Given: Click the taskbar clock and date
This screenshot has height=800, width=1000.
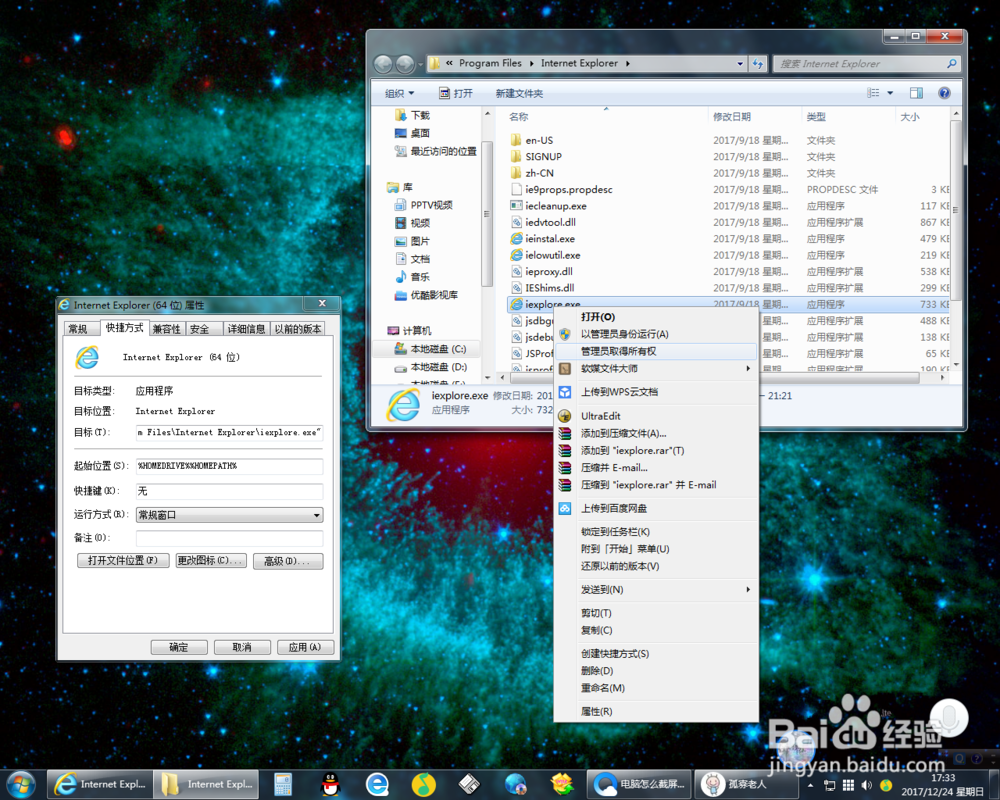Looking at the screenshot, I should [x=943, y=785].
